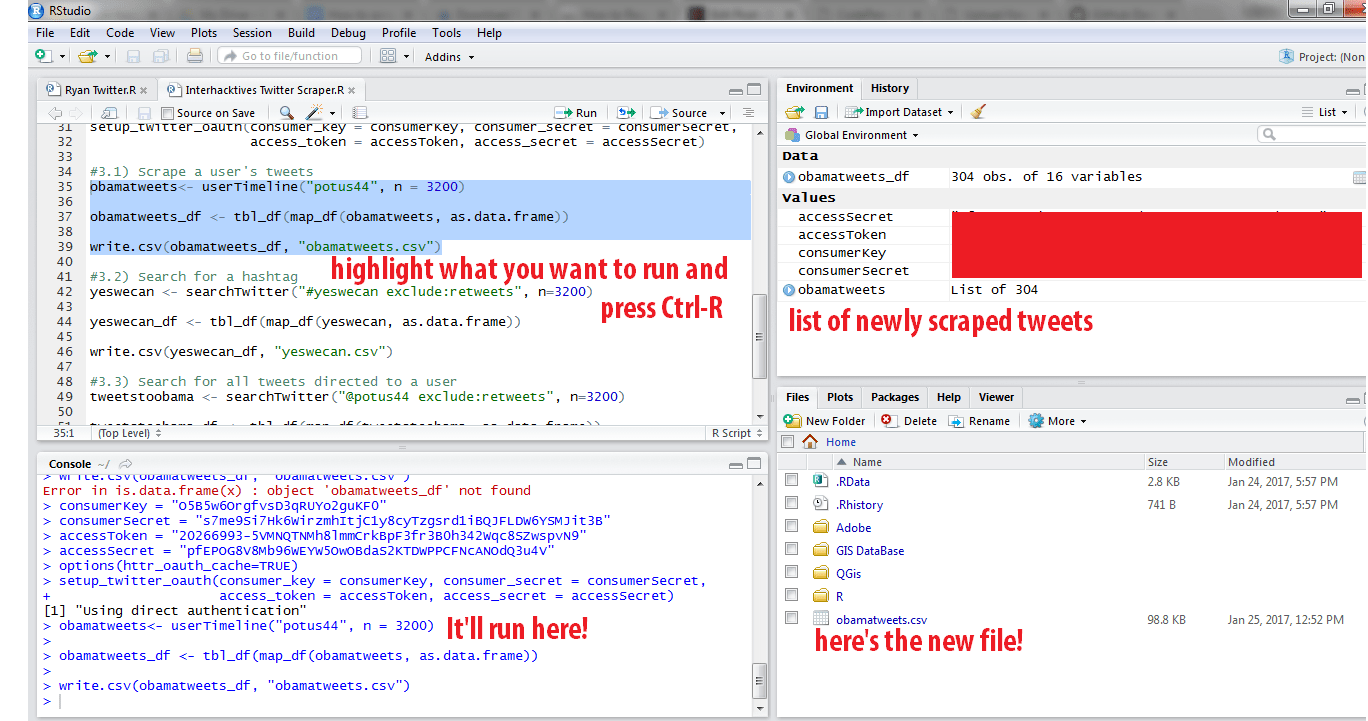
Task: Go back with the source navigation arrow
Action: pyautogui.click(x=55, y=113)
